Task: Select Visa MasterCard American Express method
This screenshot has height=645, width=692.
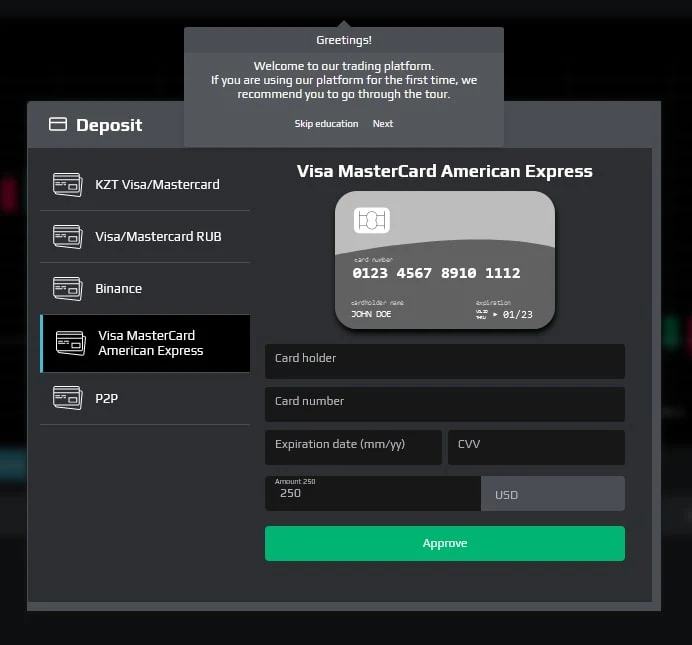Action: pos(145,343)
